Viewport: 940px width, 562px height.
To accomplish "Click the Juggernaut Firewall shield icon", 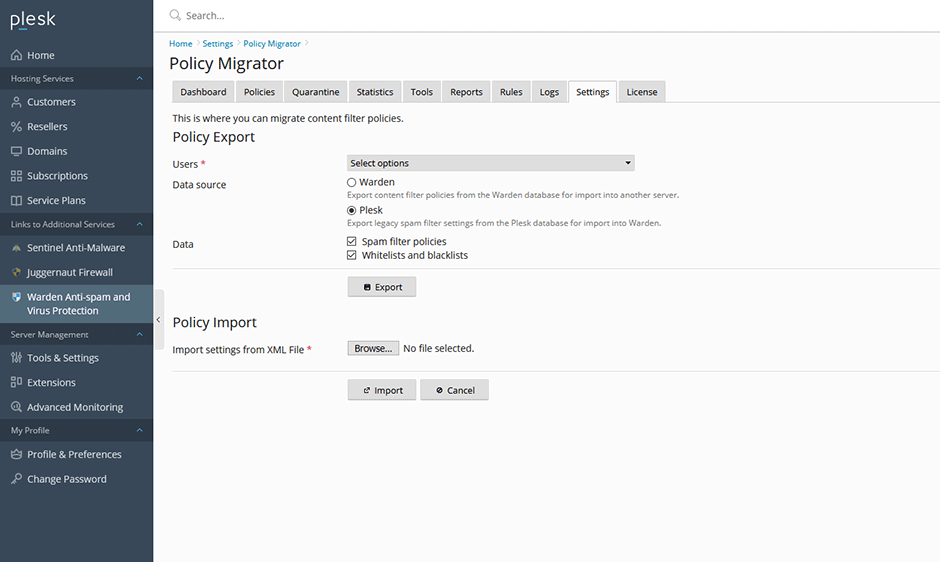I will [x=16, y=272].
